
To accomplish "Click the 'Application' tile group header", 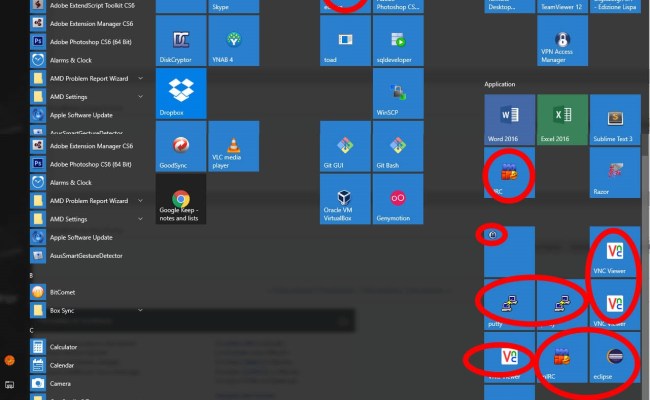I will [500, 84].
